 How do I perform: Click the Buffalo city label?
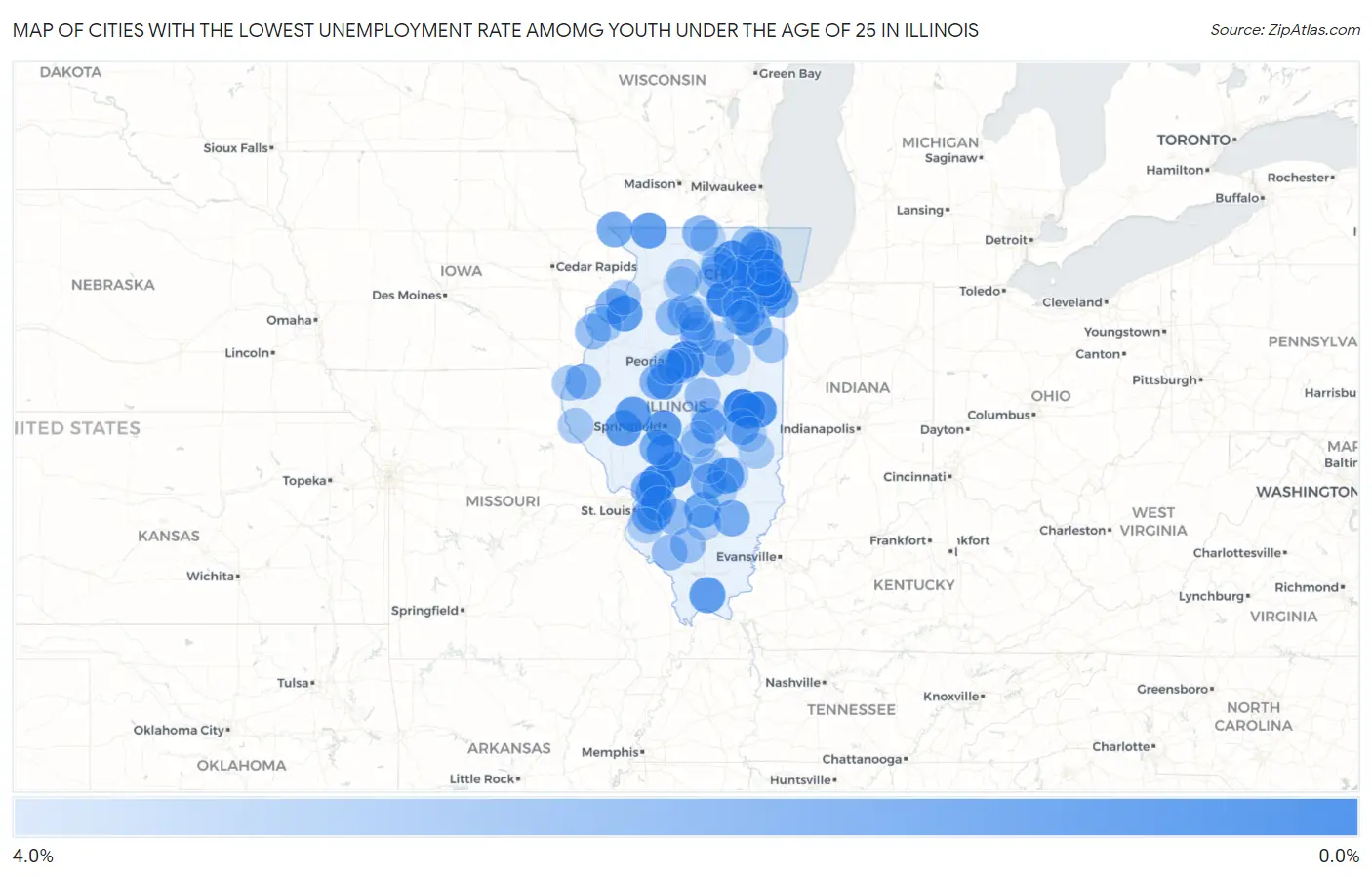click(x=1239, y=198)
